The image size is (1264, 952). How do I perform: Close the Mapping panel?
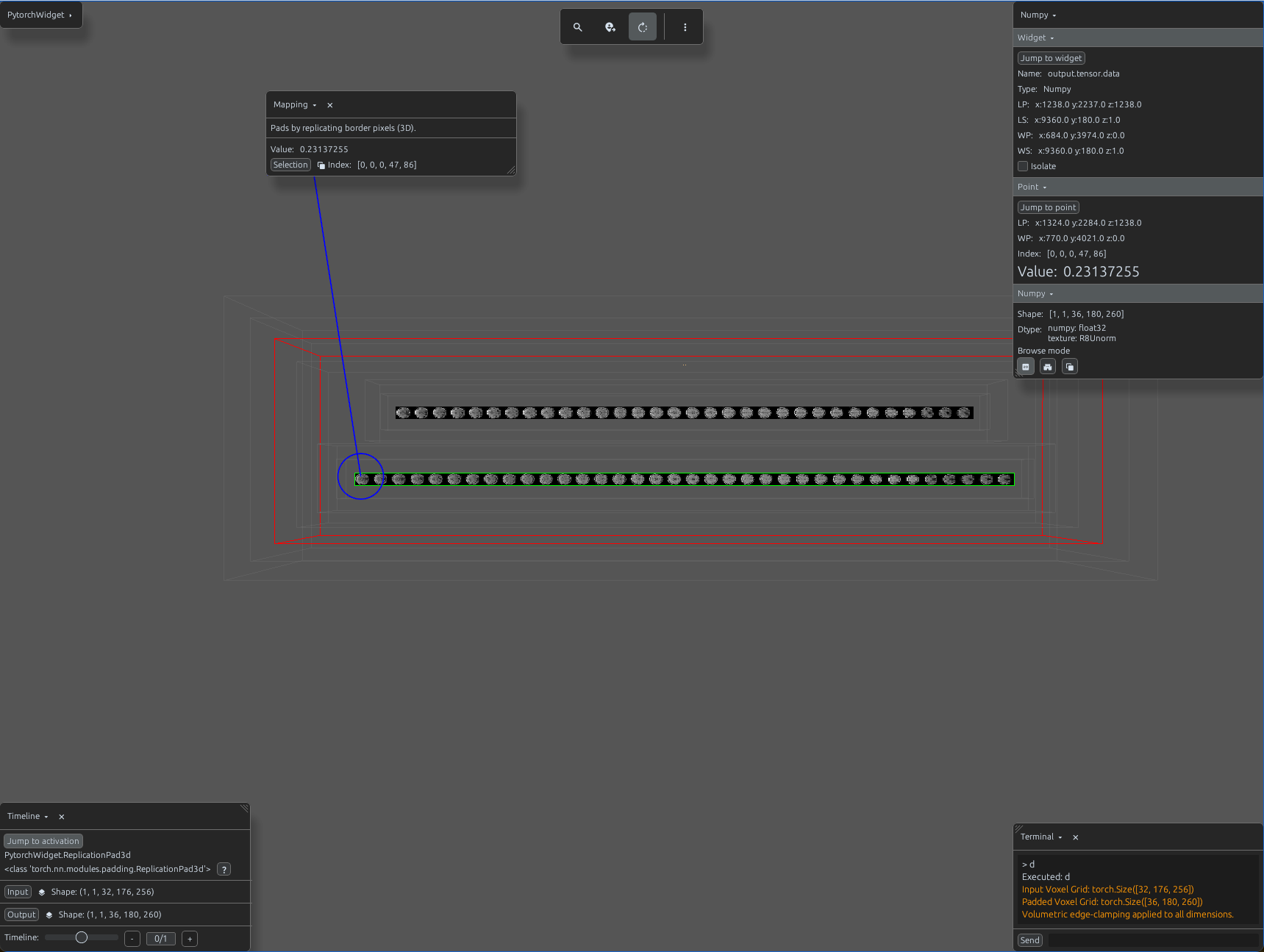[330, 105]
